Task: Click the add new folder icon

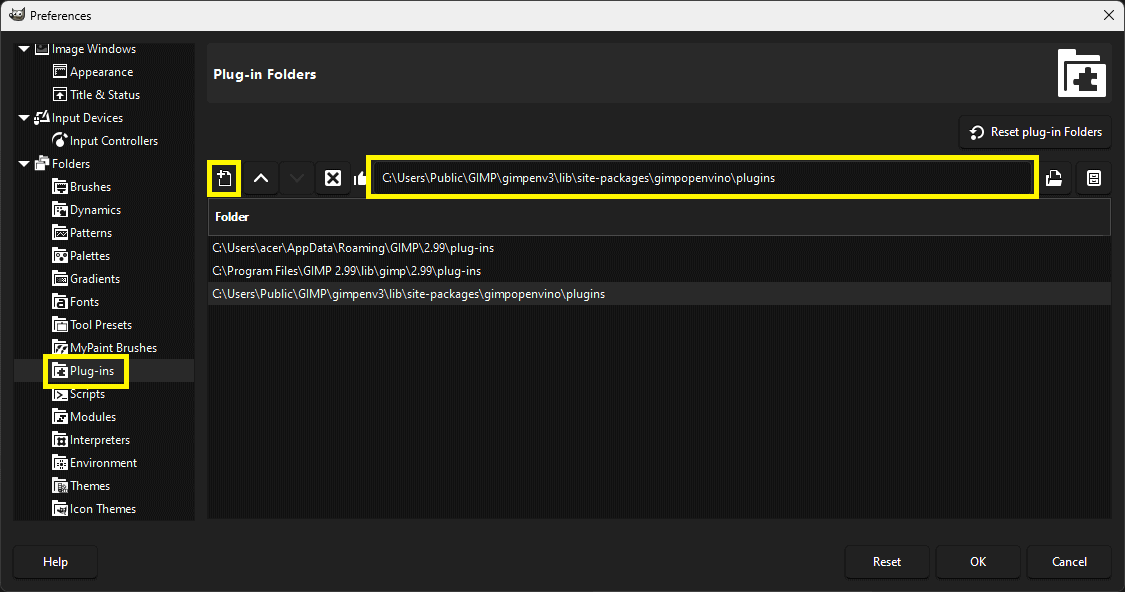Action: pos(224,178)
